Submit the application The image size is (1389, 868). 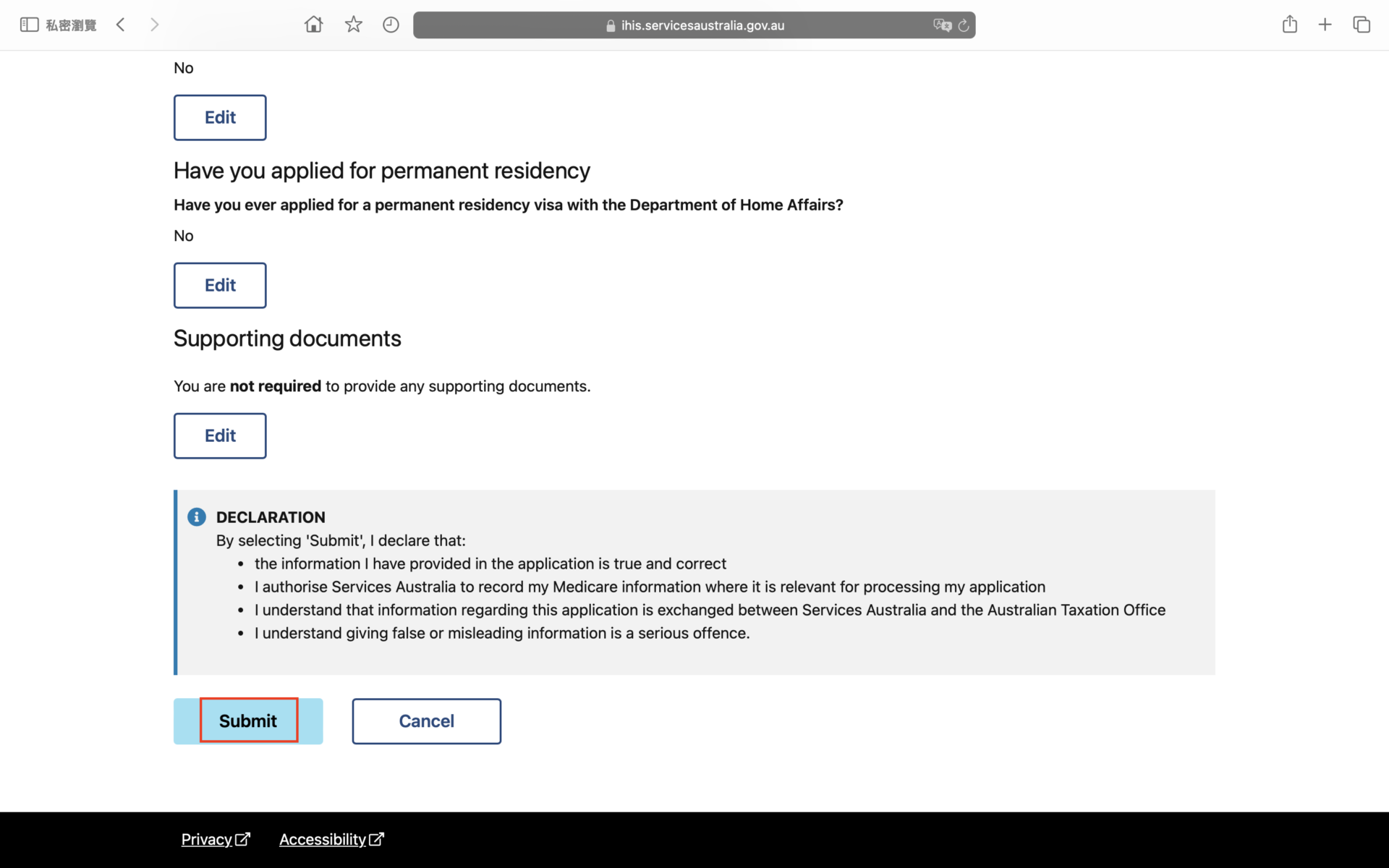coord(248,720)
